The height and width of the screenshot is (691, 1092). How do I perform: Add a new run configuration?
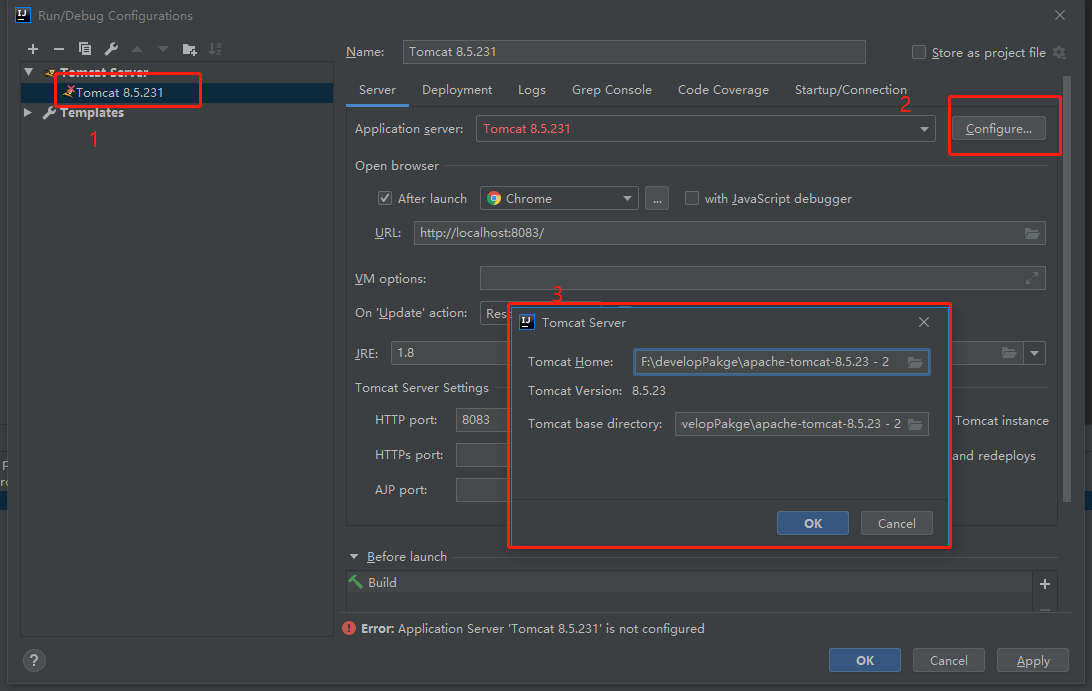point(33,49)
